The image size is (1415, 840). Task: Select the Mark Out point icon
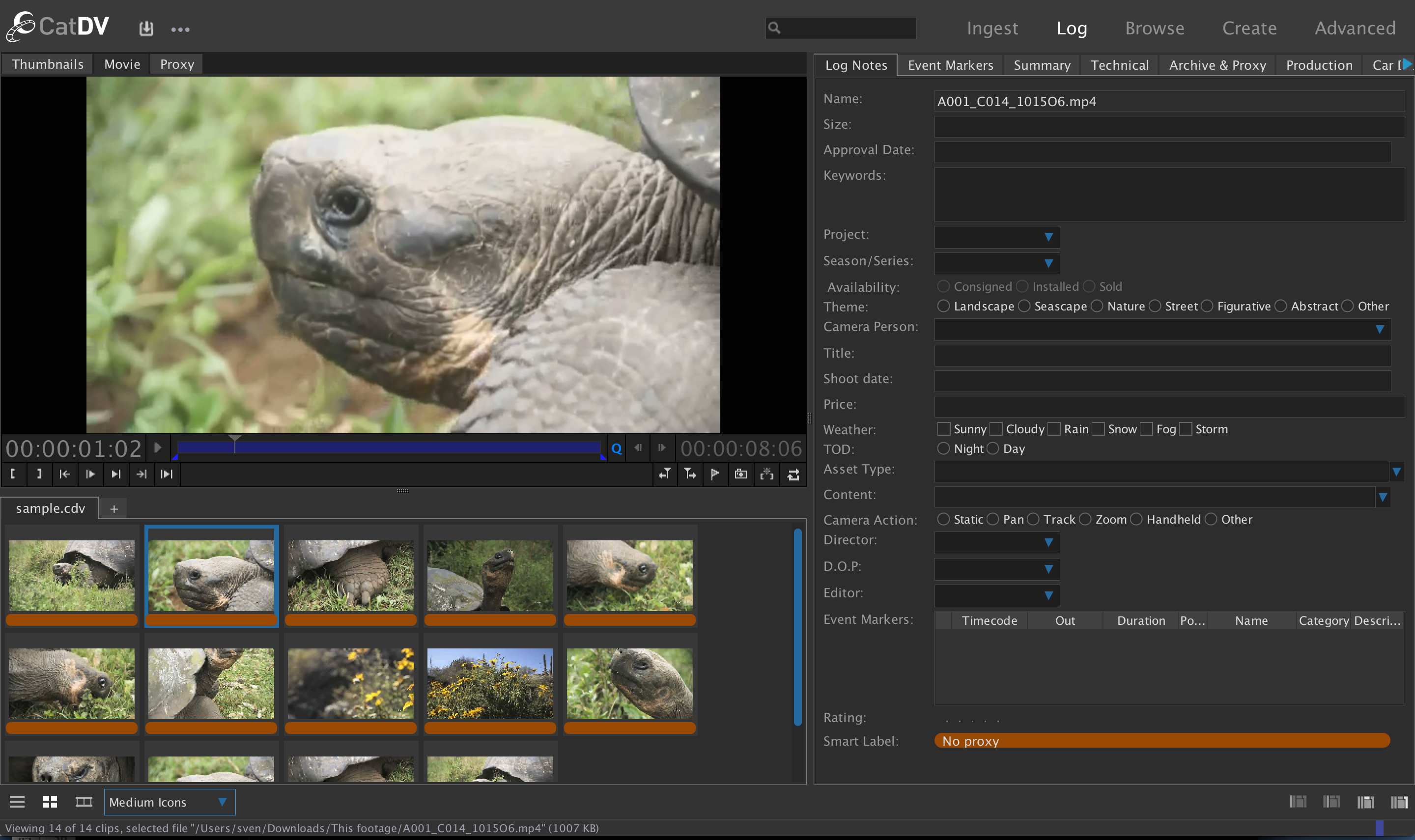tap(39, 475)
